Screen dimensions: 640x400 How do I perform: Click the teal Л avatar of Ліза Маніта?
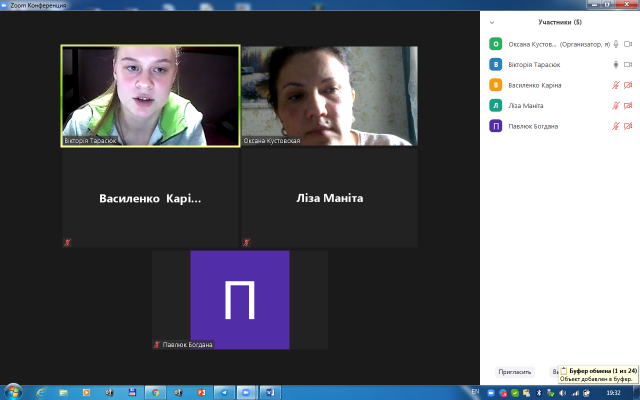(496, 105)
